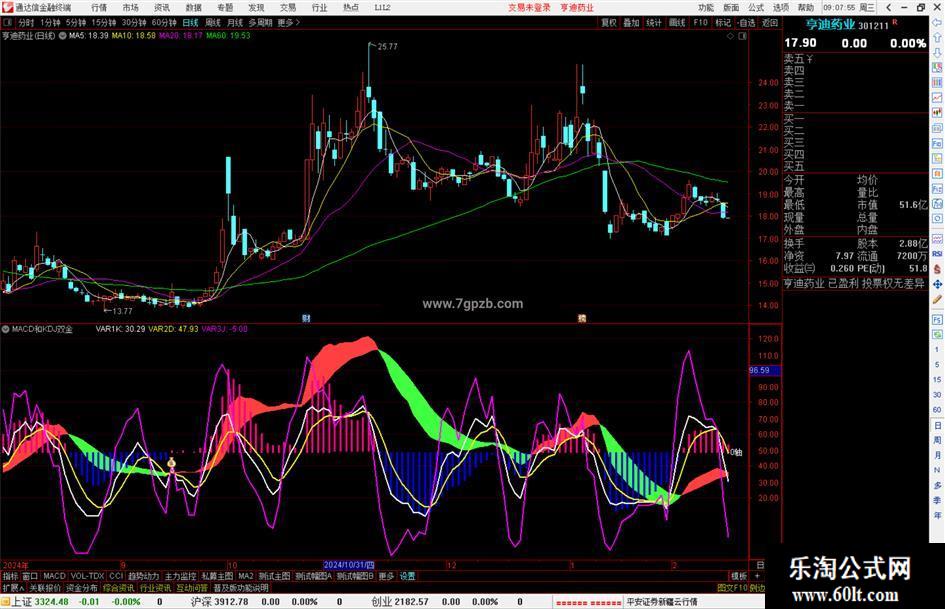Select the 月 period button on right edge
Viewport: 945px width, 609px height.
pyautogui.click(x=937, y=455)
